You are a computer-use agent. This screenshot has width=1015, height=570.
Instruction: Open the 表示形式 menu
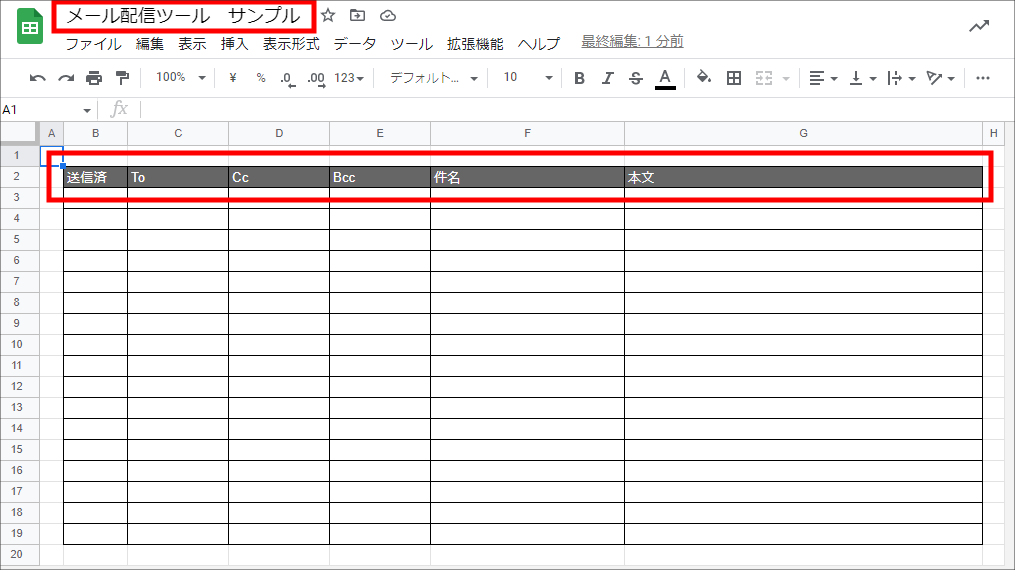tap(291, 44)
